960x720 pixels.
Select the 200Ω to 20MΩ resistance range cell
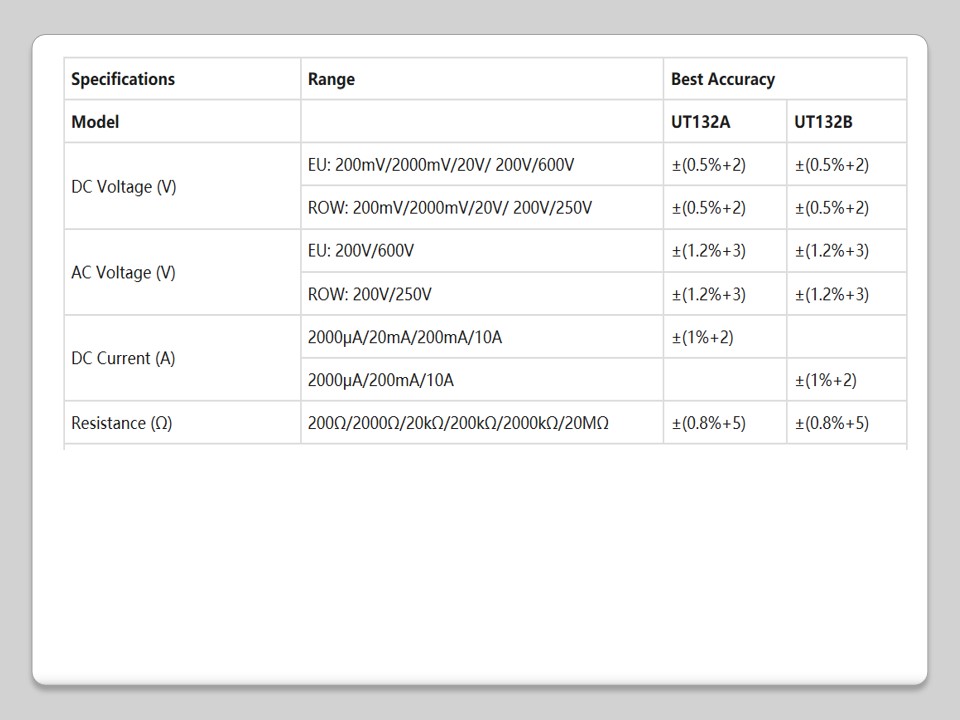coord(458,423)
